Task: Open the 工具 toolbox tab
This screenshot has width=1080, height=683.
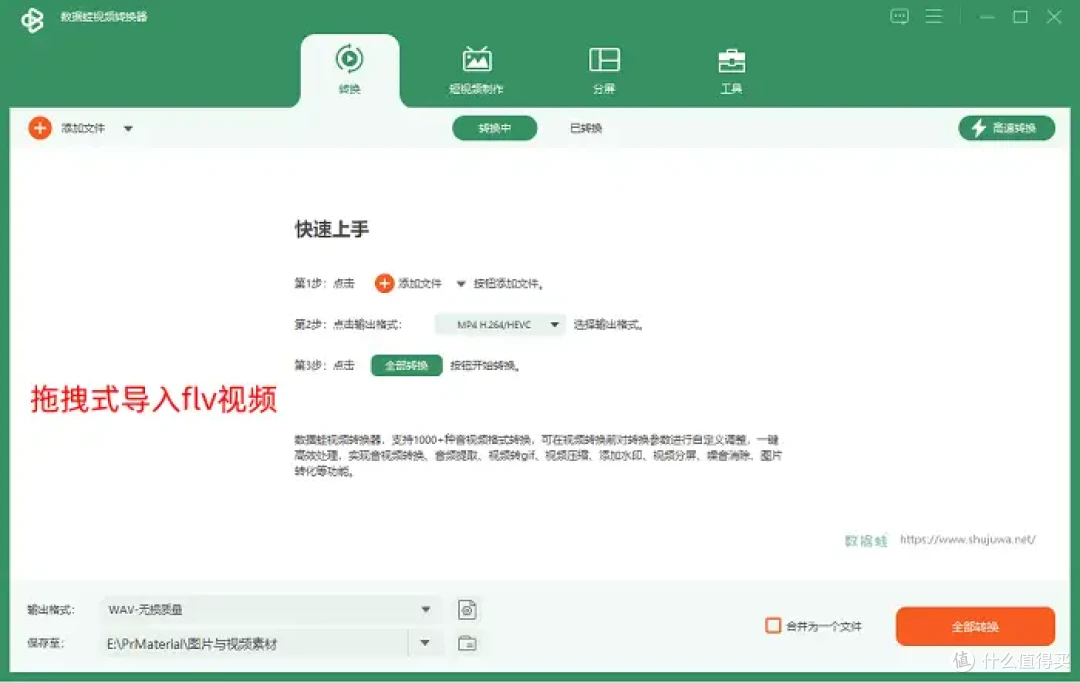Action: pos(731,70)
